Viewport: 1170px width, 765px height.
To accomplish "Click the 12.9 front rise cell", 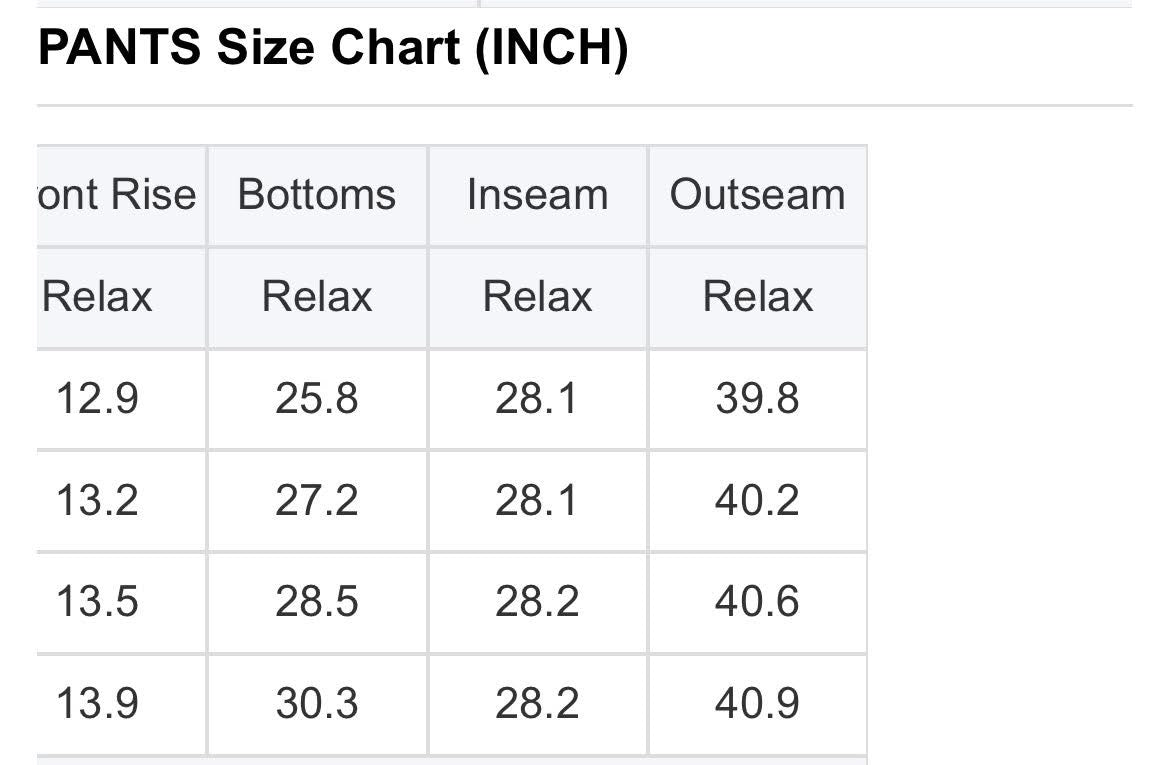I will coord(97,399).
